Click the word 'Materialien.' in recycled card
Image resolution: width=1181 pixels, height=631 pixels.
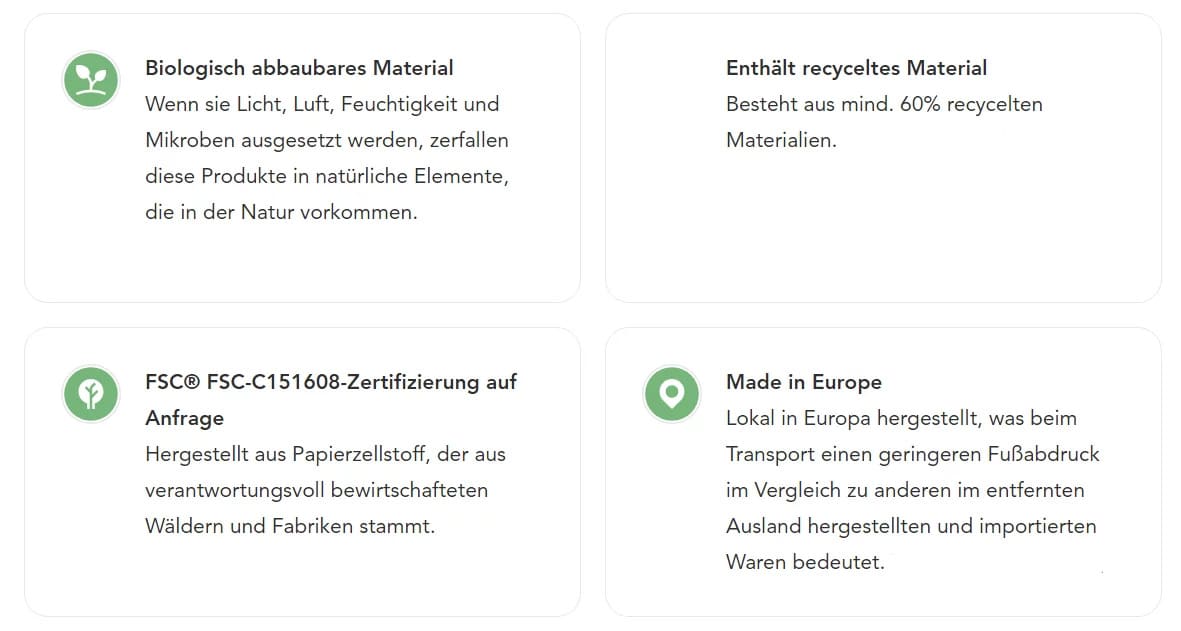781,140
